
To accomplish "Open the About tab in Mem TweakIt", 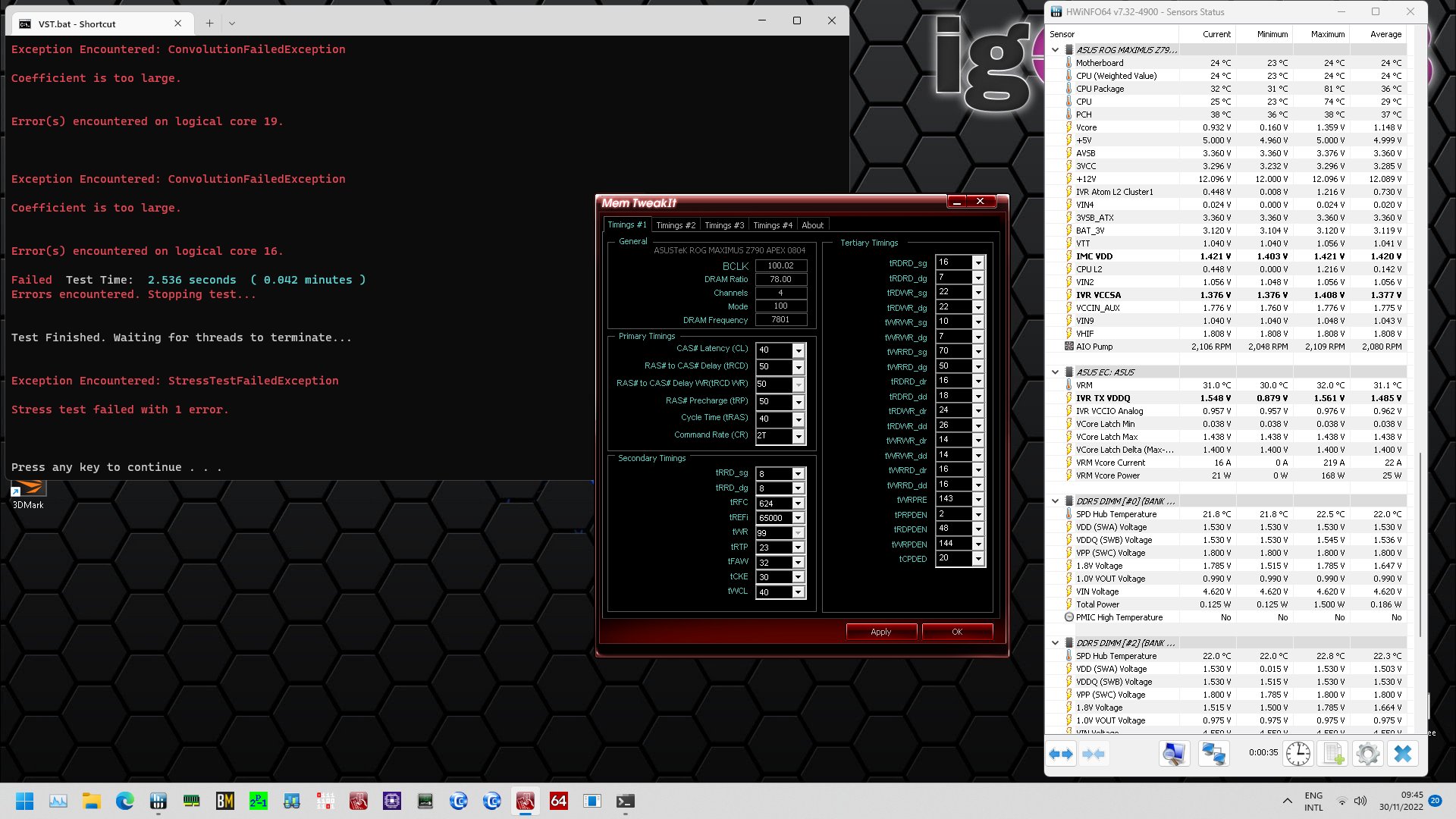I will 812,225.
